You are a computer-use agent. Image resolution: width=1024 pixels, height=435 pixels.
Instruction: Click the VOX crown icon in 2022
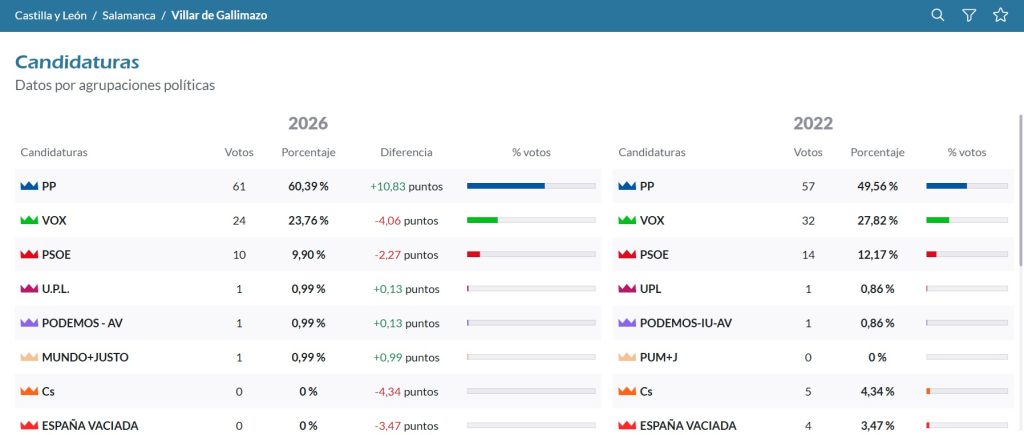(627, 221)
